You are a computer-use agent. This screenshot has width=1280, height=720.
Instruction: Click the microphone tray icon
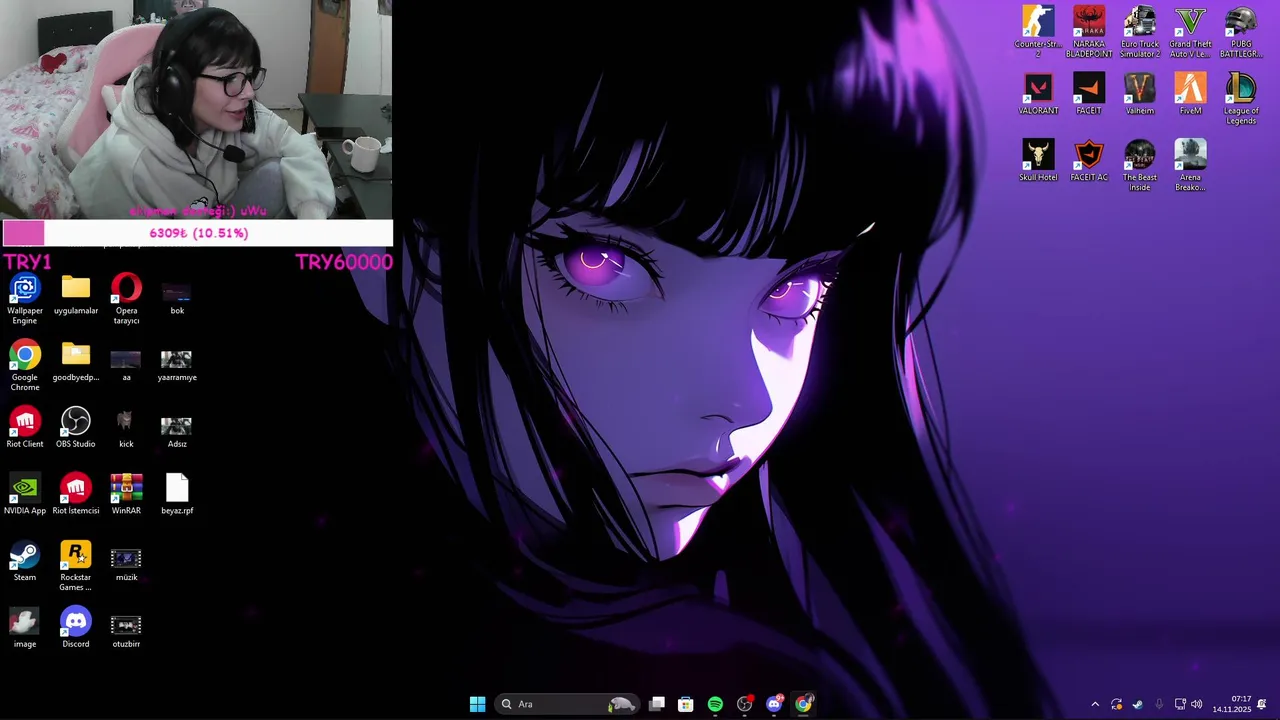pyautogui.click(x=1159, y=704)
